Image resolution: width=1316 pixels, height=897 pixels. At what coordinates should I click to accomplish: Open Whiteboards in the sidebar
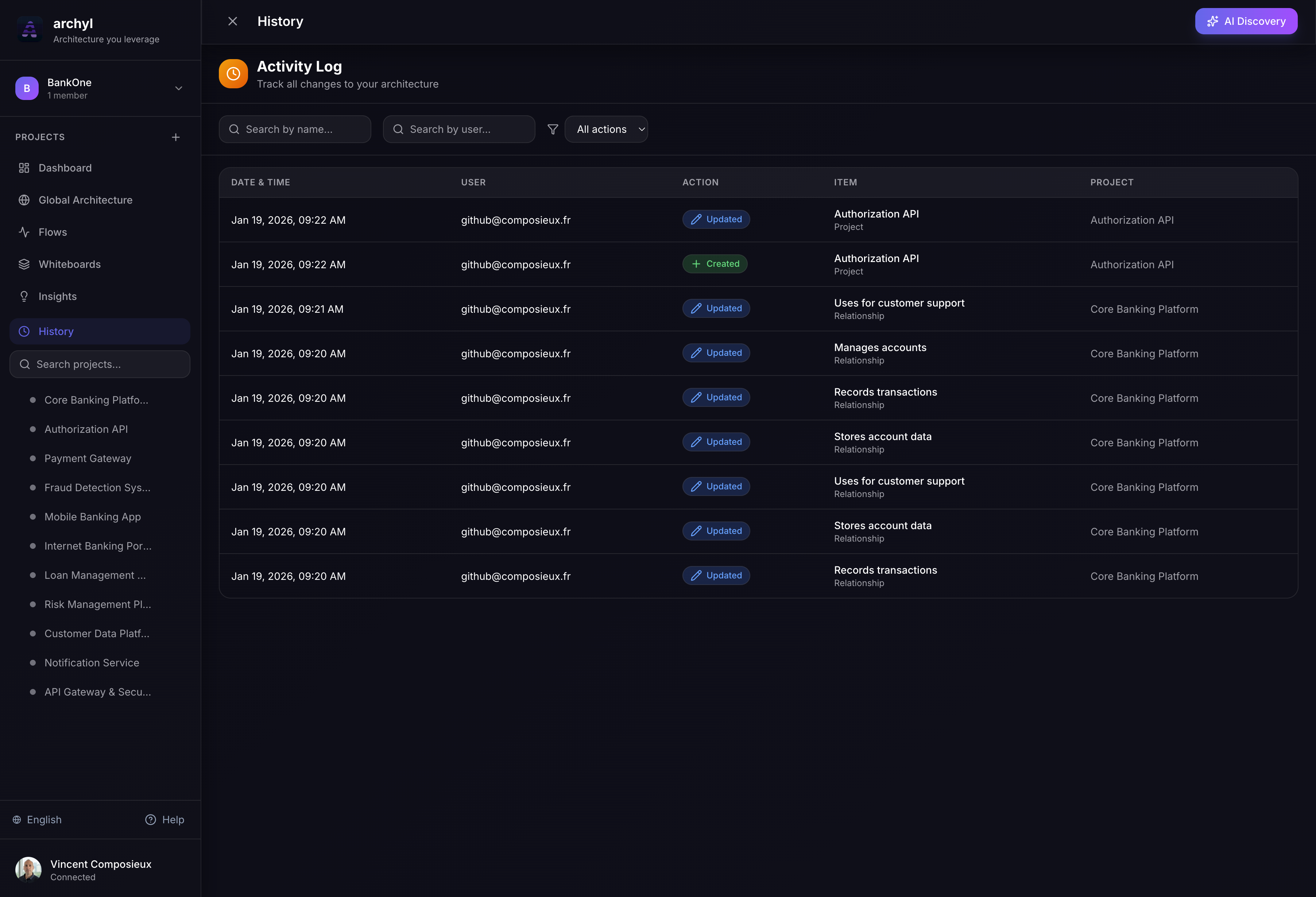(69, 264)
